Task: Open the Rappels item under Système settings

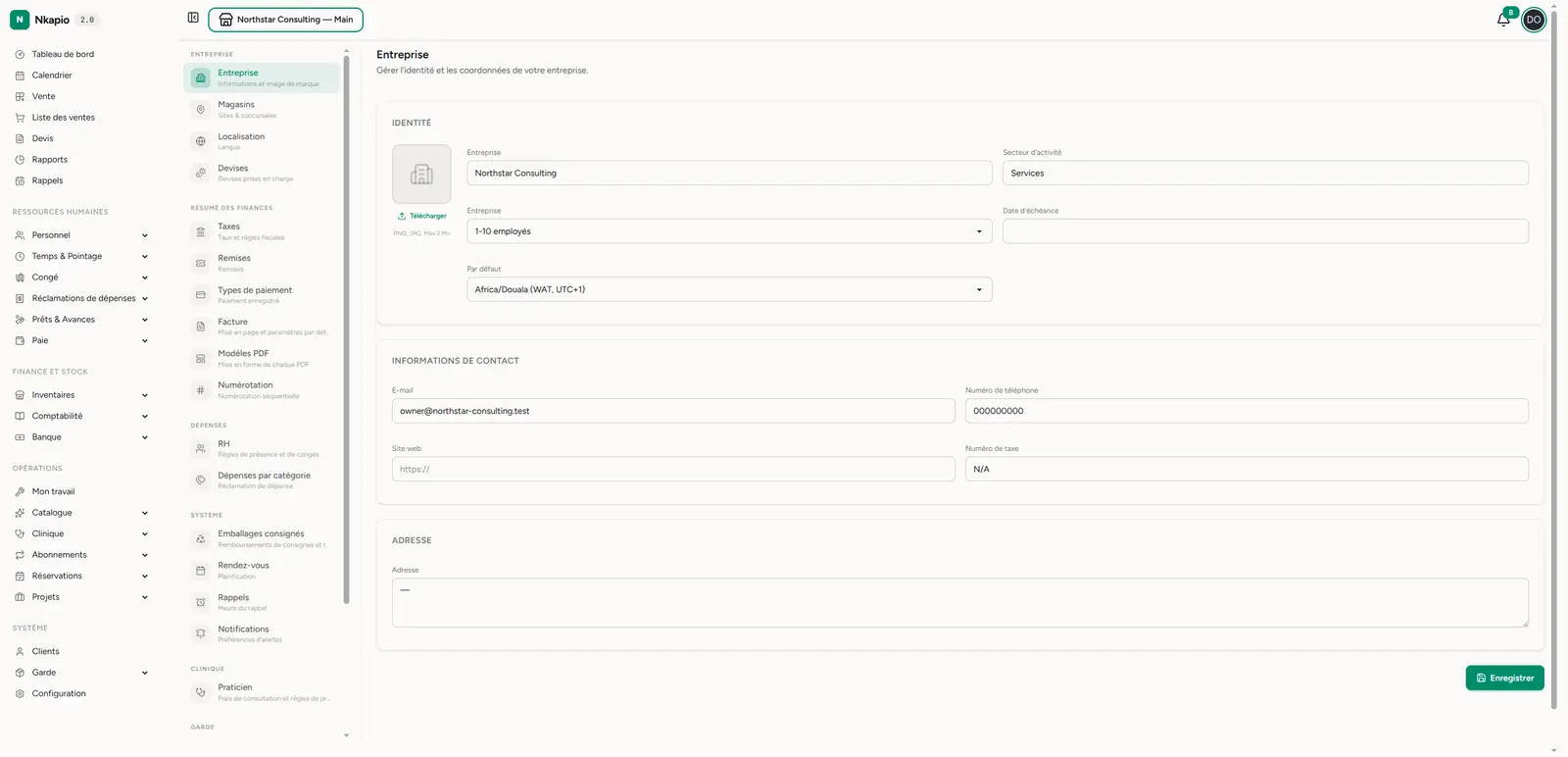Action: click(262, 602)
